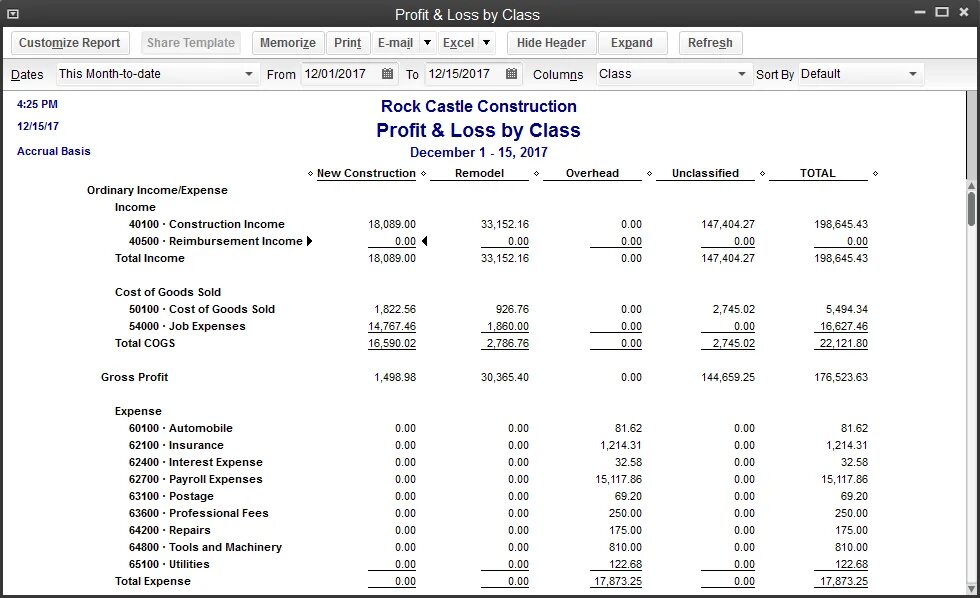Click the 198,645.43 Construction Income total

(841, 224)
